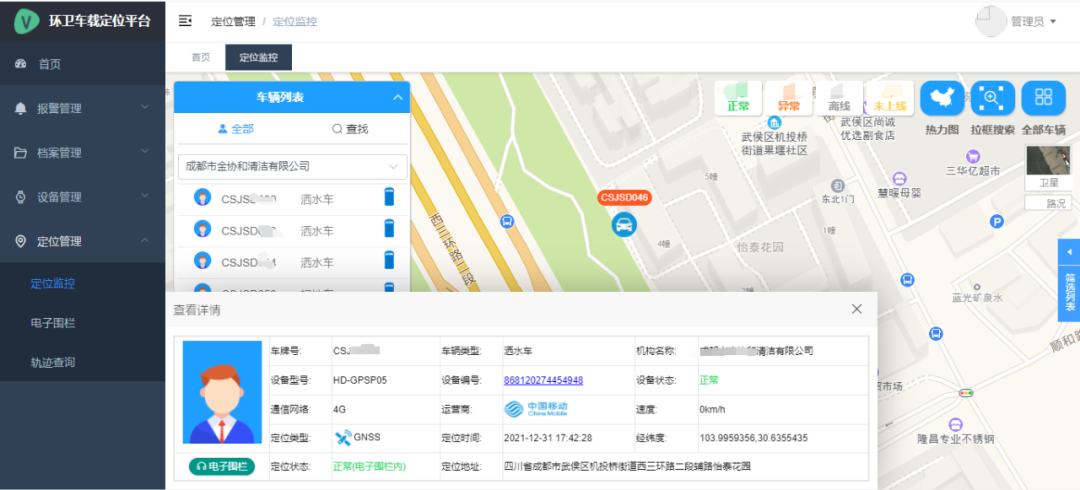Activate 拉框搜索 box search tool
Image resolution: width=1080 pixels, height=490 pixels.
[x=993, y=99]
